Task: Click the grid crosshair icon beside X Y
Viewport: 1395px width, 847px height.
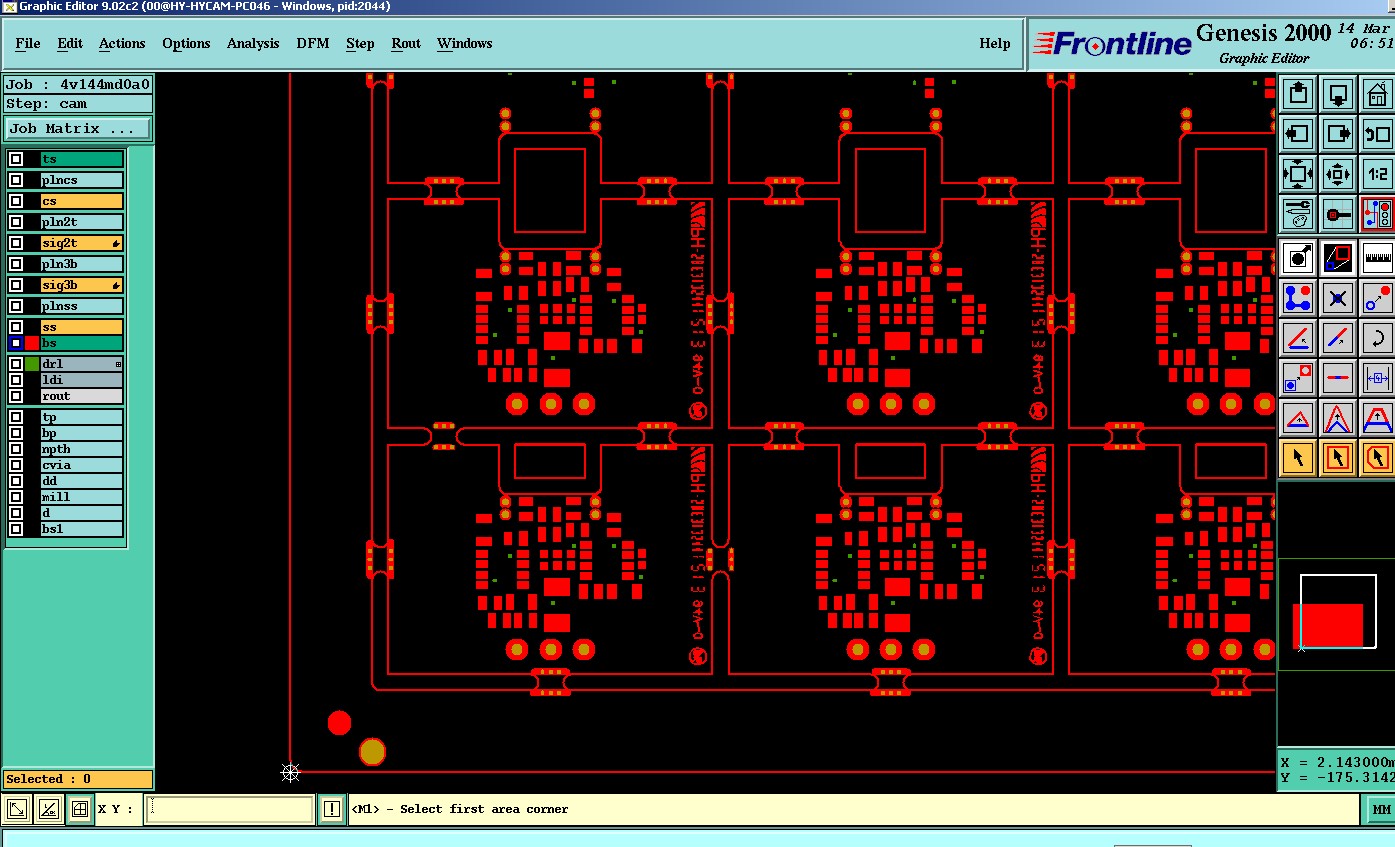Action: (x=80, y=809)
